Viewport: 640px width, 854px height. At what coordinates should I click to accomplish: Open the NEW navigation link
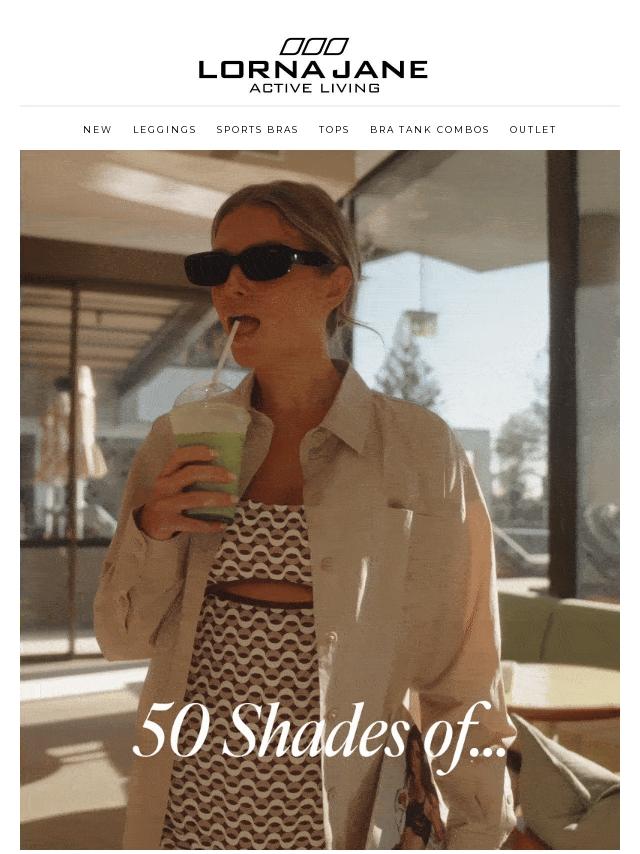(97, 130)
